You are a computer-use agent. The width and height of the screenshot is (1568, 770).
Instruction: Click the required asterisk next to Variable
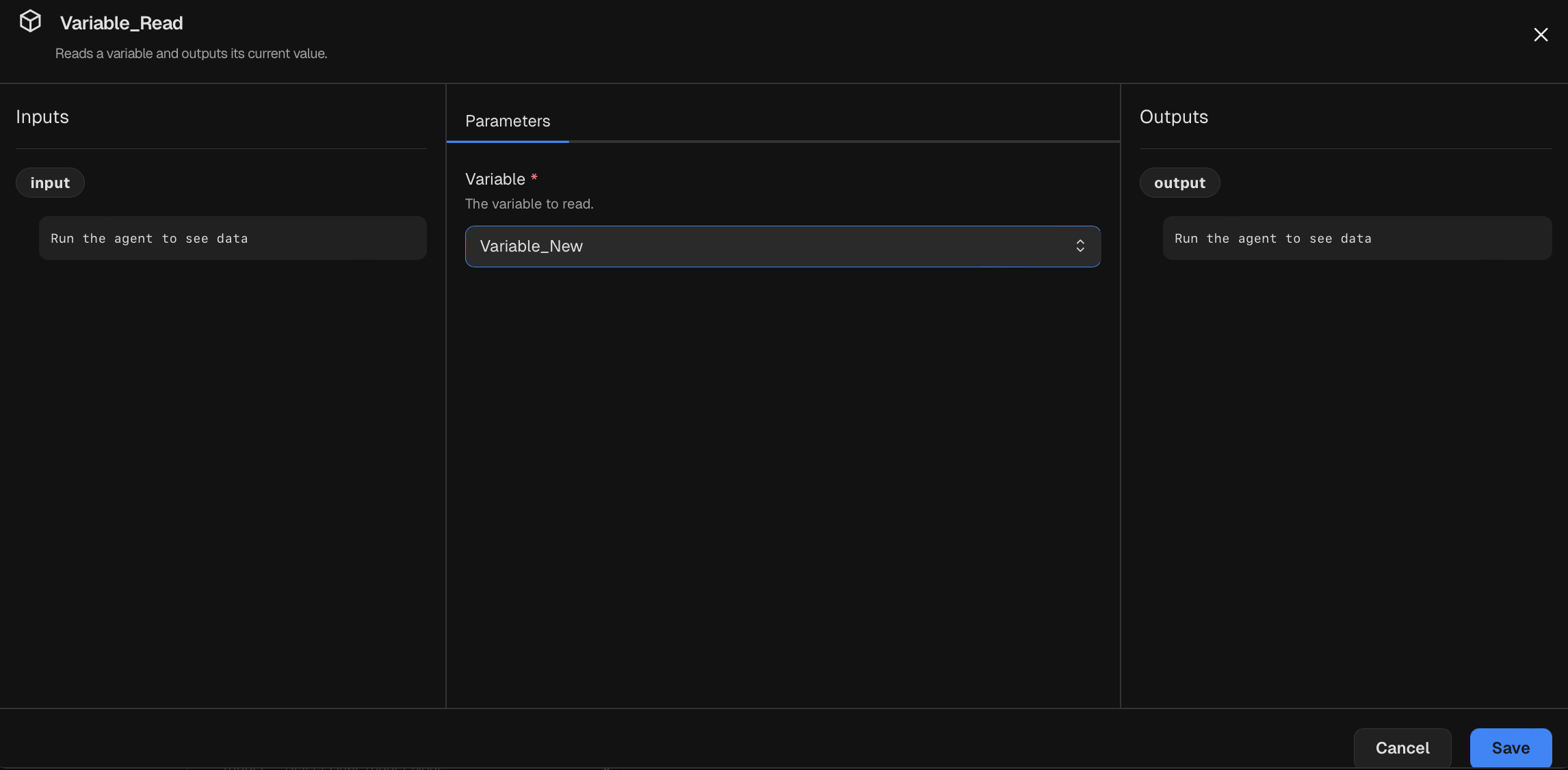tap(534, 178)
